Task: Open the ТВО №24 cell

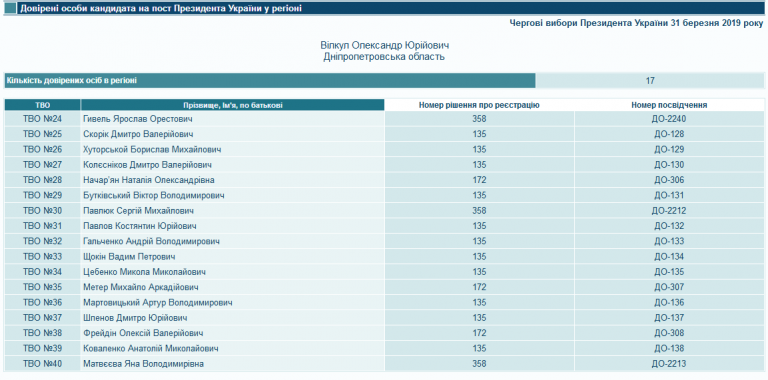Action: point(43,119)
